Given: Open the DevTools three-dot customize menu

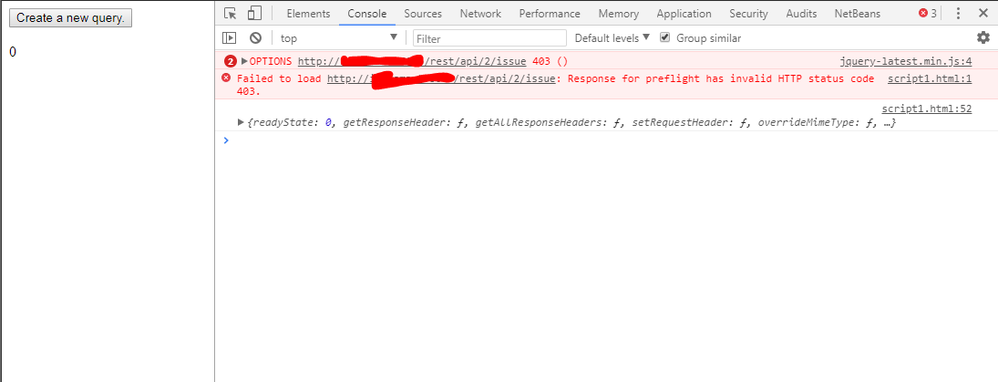Looking at the screenshot, I should point(958,13).
